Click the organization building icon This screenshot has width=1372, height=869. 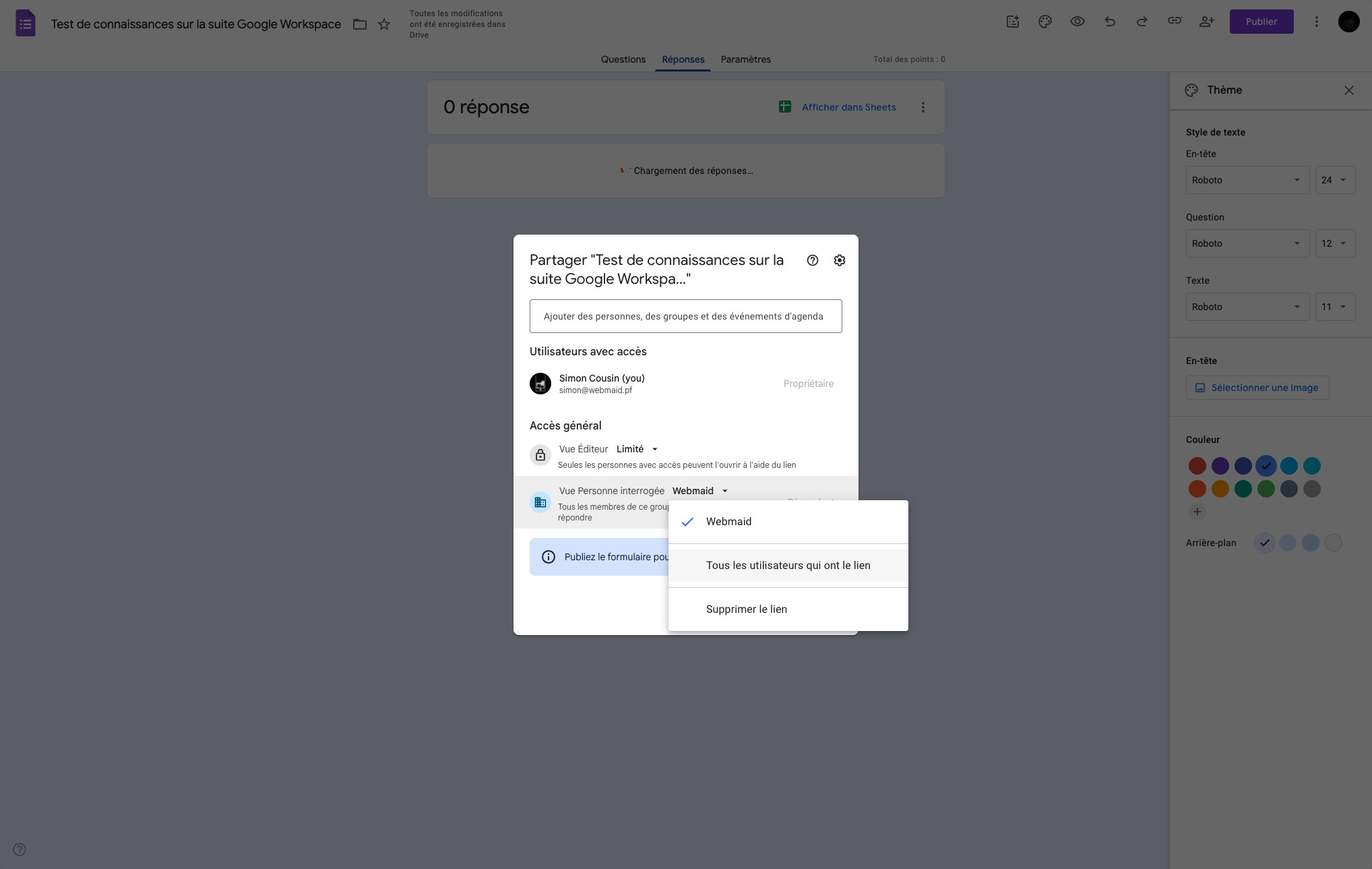tap(540, 502)
